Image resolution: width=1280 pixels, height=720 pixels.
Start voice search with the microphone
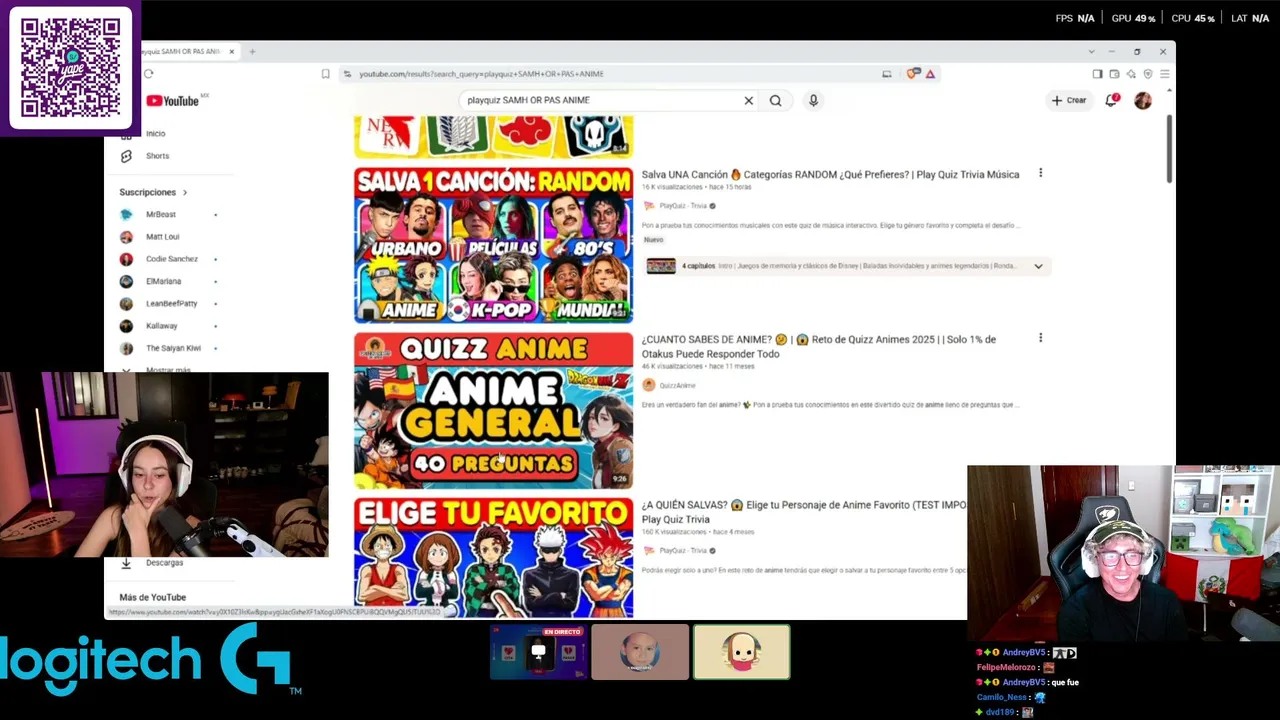pyautogui.click(x=813, y=100)
